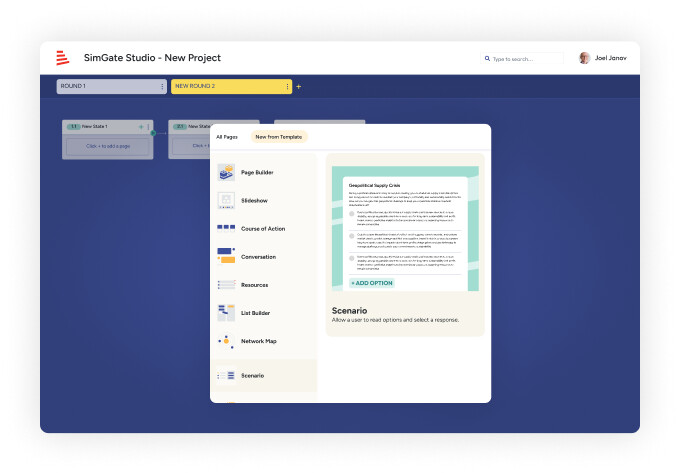
Task: Open ROUND 1 tab options menu
Action: coord(162,87)
